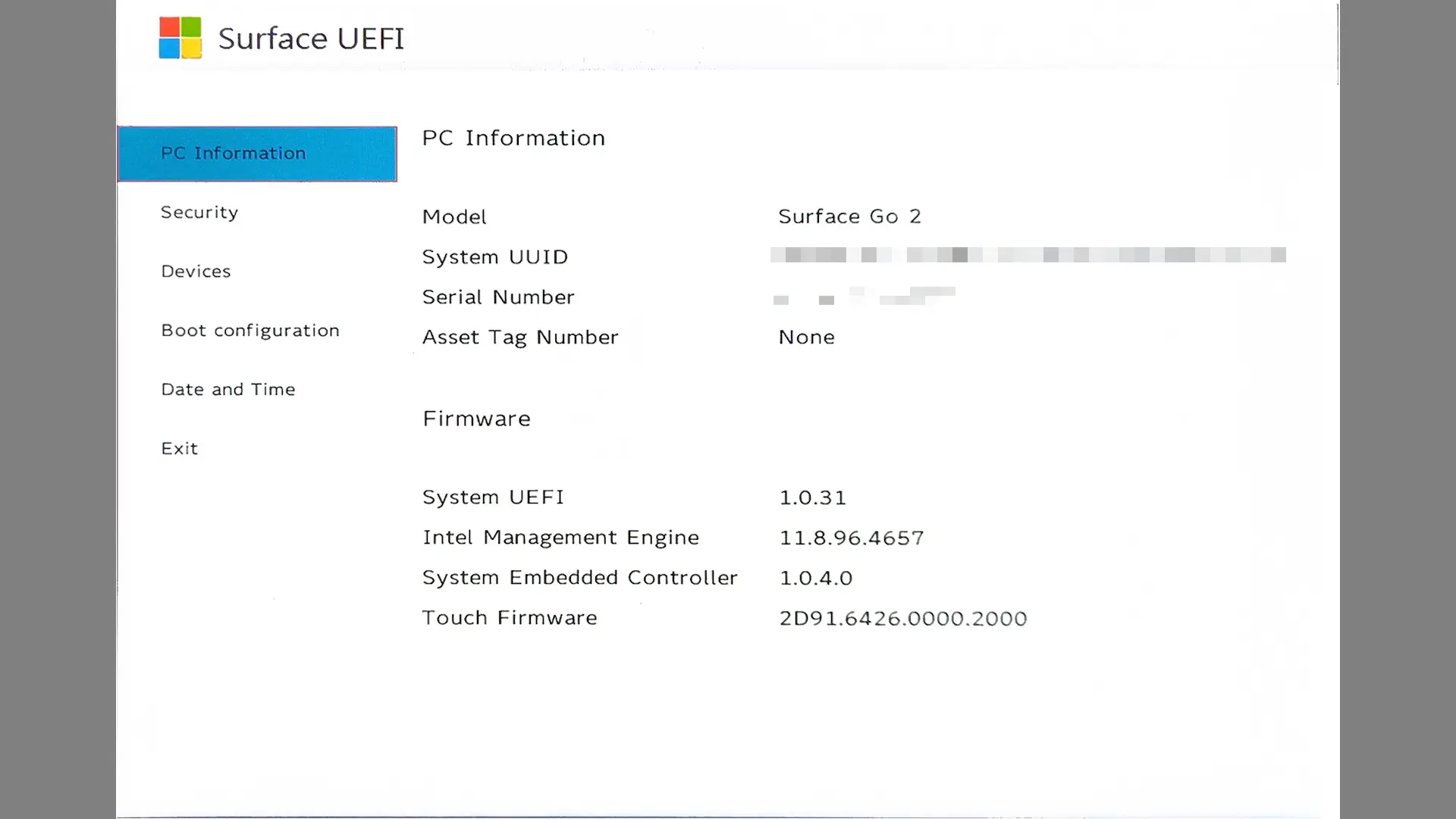Click the Microsoft logo in the header
Image resolution: width=1456 pixels, height=819 pixels.
(x=180, y=38)
